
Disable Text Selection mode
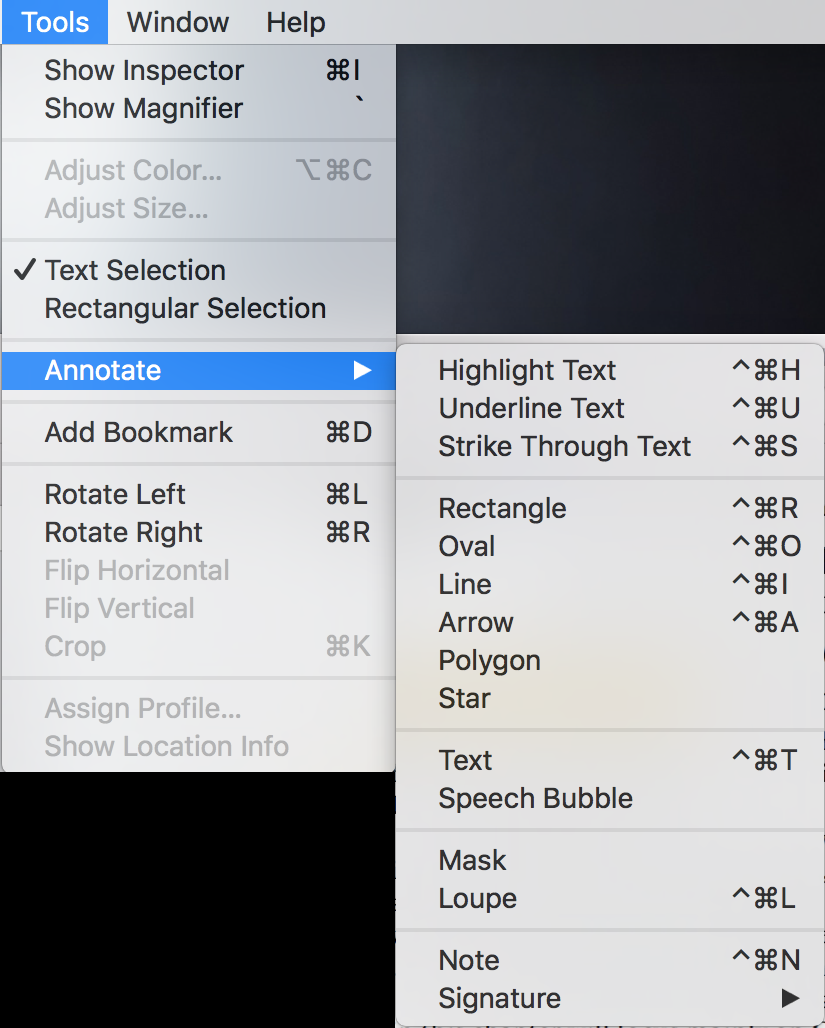[133, 270]
